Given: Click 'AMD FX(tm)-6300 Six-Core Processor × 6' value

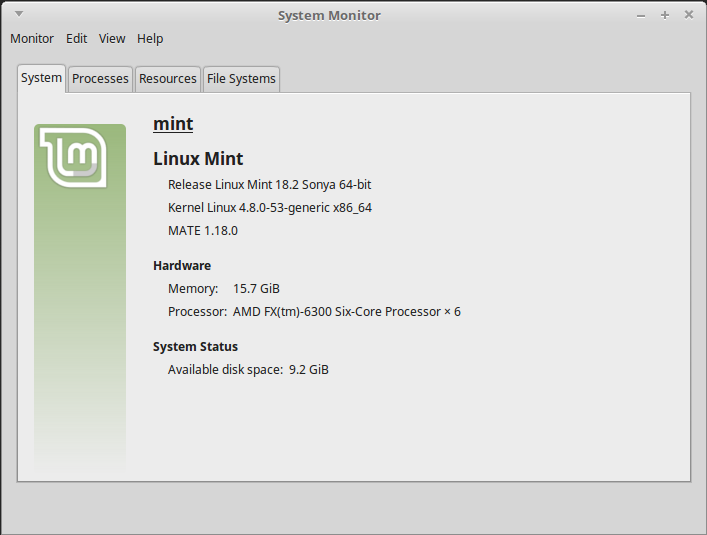Looking at the screenshot, I should tap(347, 311).
